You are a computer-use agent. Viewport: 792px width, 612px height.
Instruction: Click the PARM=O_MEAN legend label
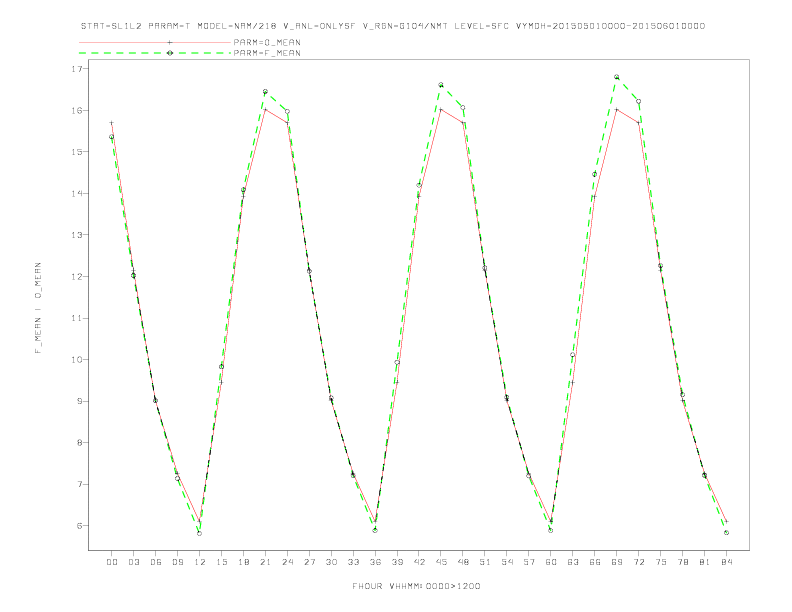click(x=267, y=42)
